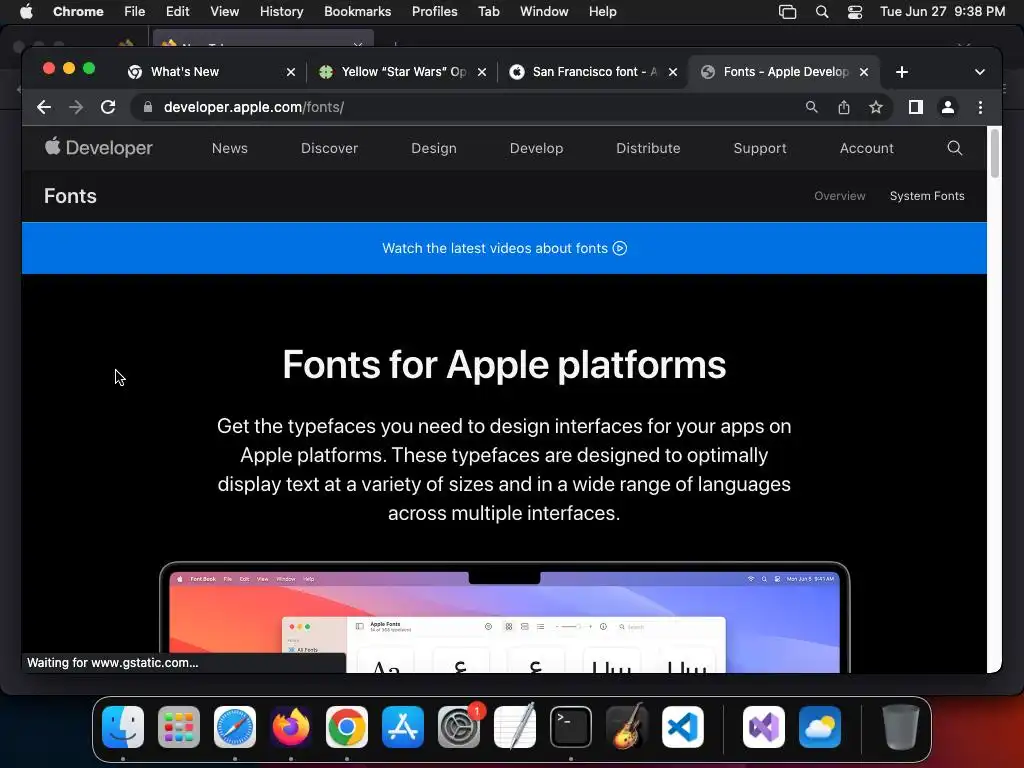Open the History menu
The image size is (1024, 768).
coord(281,12)
